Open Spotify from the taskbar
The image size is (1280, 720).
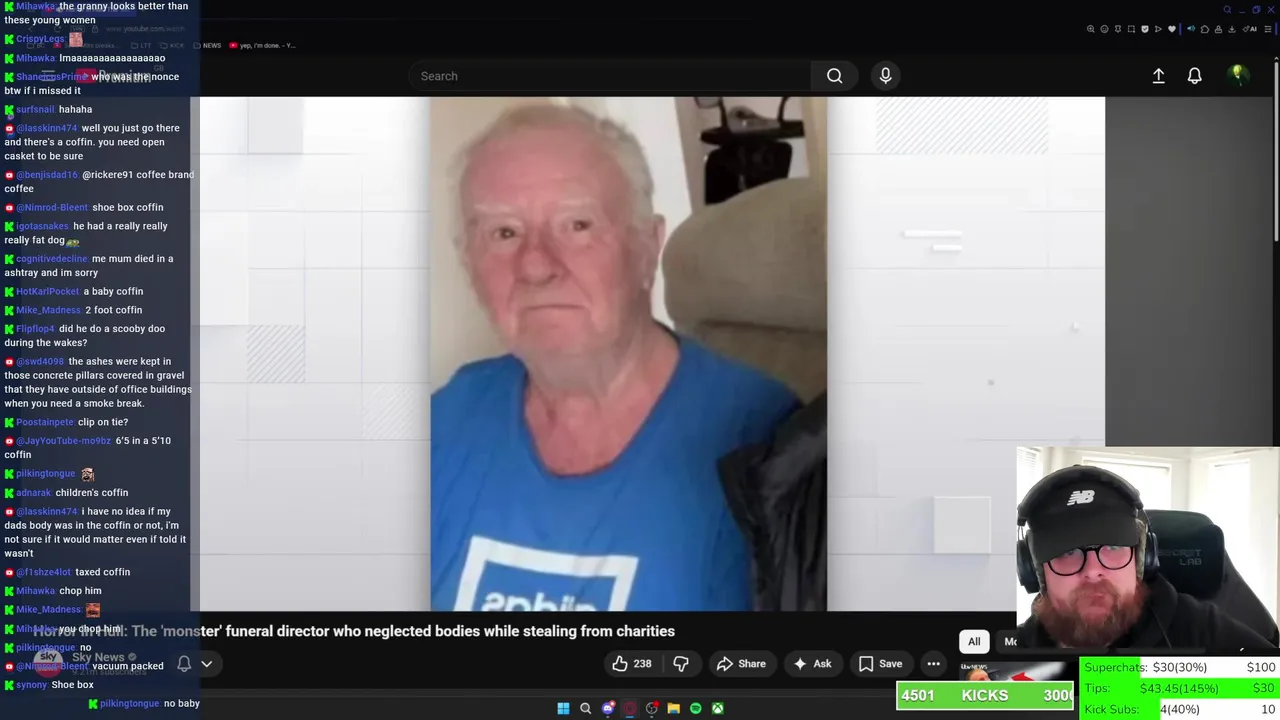(696, 708)
